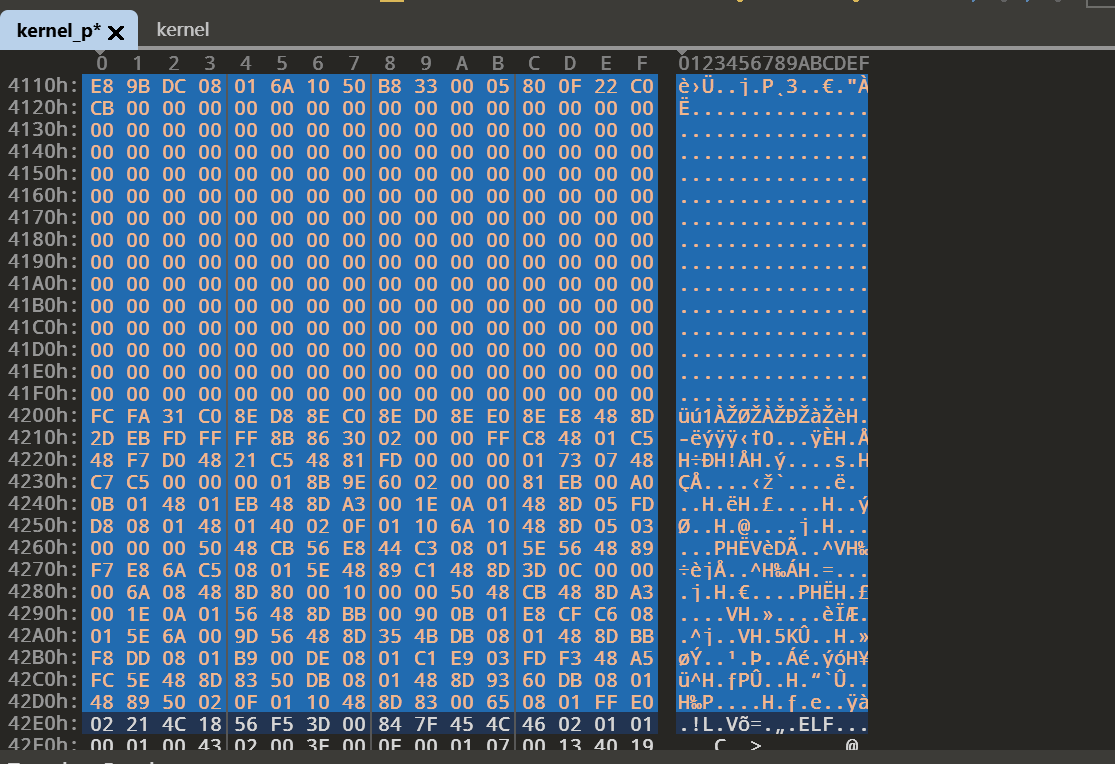1115x764 pixels.
Task: Switch to the kernel tab
Action: pyautogui.click(x=182, y=30)
